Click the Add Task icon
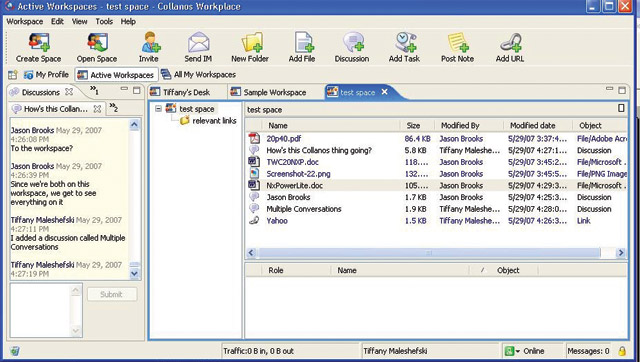Image resolution: width=640 pixels, height=362 pixels. [x=405, y=42]
